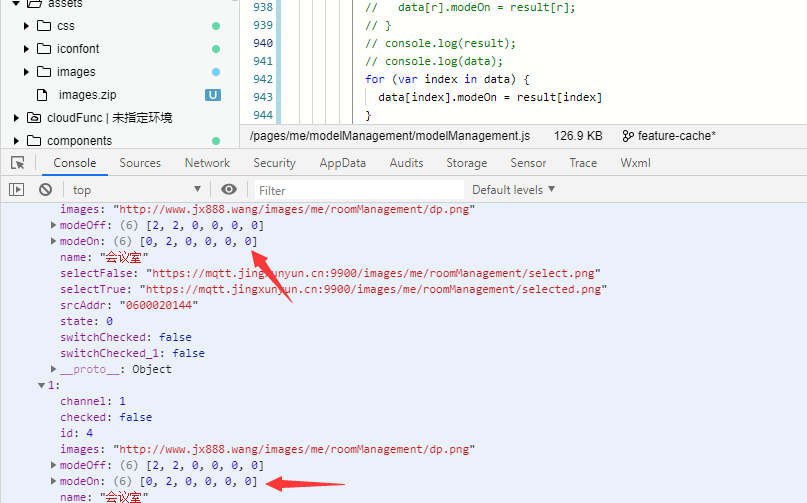Expand the iconfont folder
Image resolution: width=807 pixels, height=503 pixels.
click(26, 49)
